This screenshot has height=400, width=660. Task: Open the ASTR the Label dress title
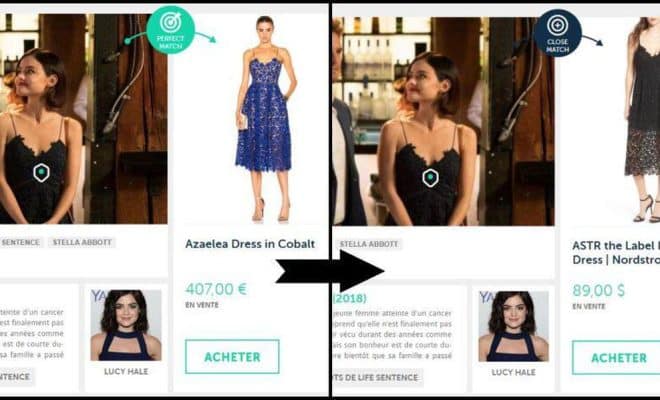[616, 253]
